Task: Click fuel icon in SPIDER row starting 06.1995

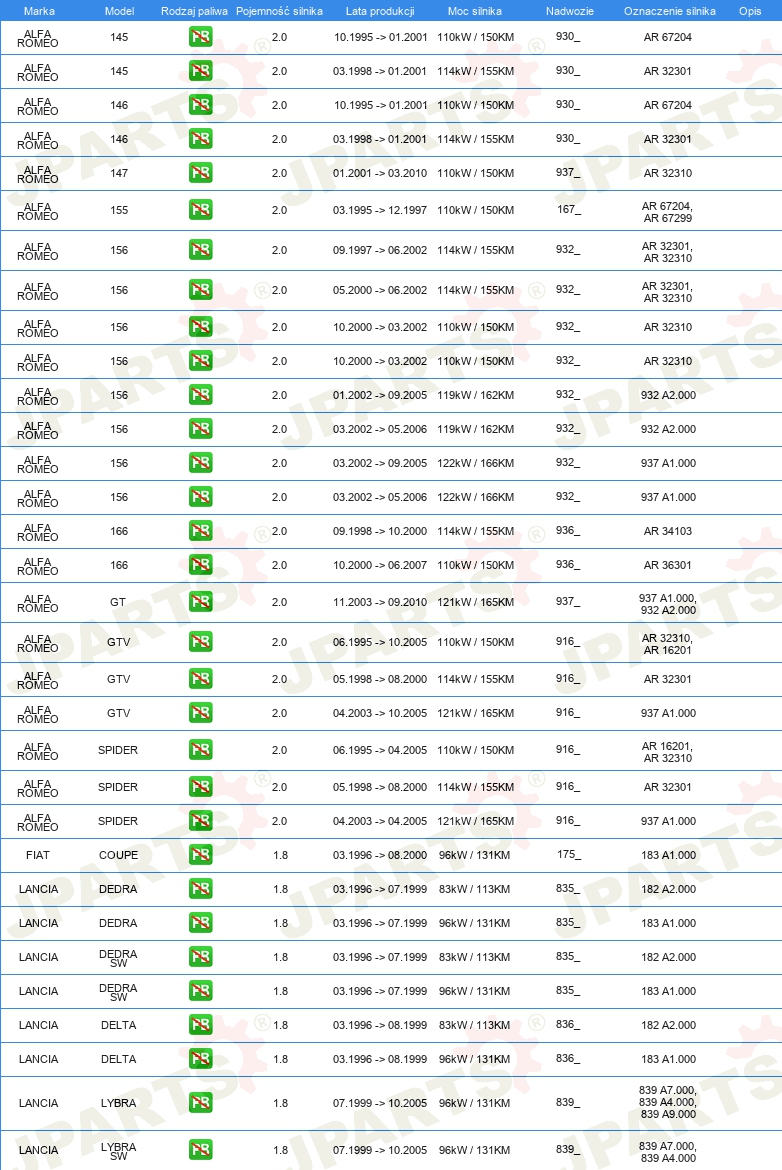Action: 201,750
